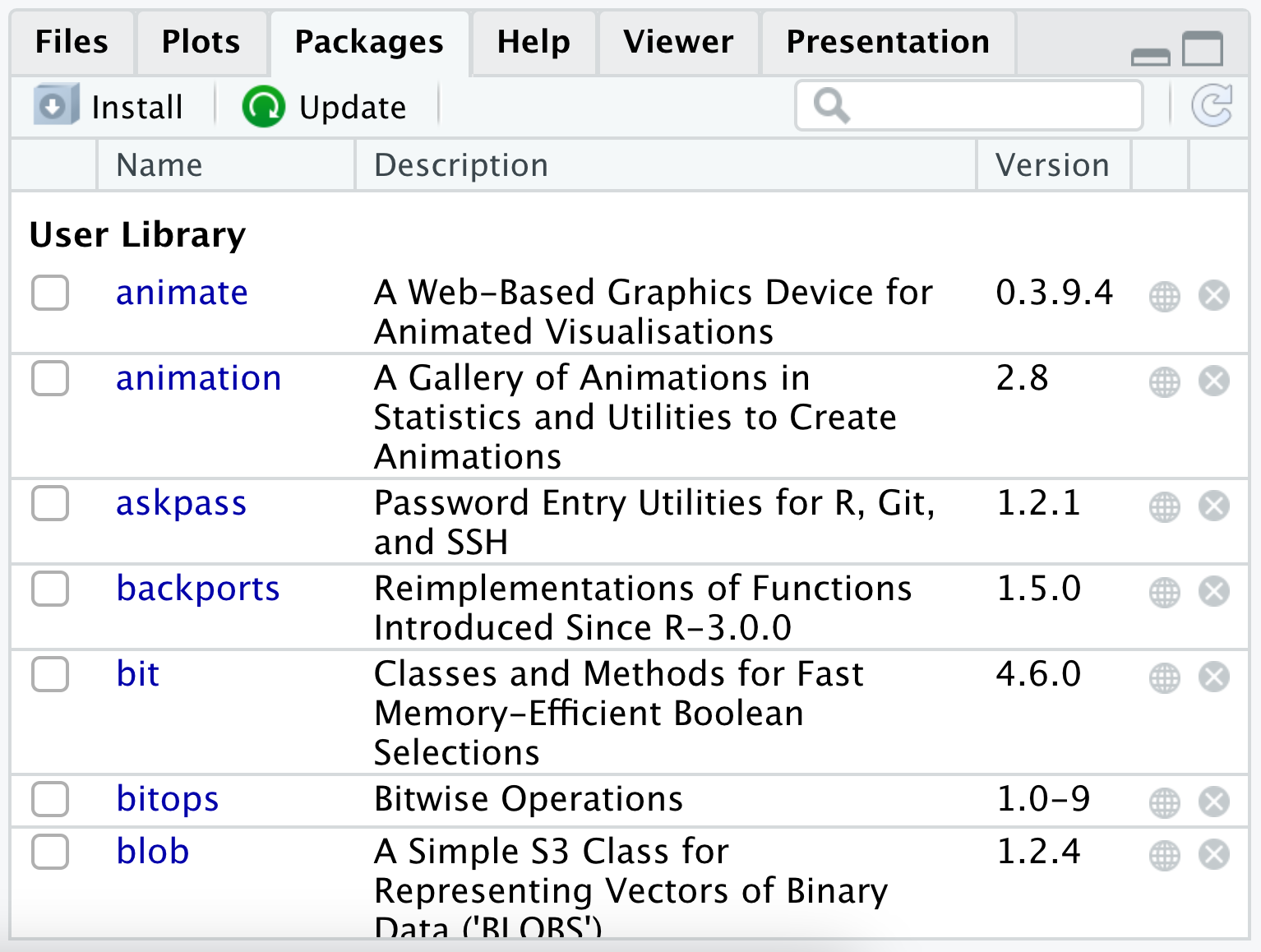Remove the blob package

pos(1214,853)
